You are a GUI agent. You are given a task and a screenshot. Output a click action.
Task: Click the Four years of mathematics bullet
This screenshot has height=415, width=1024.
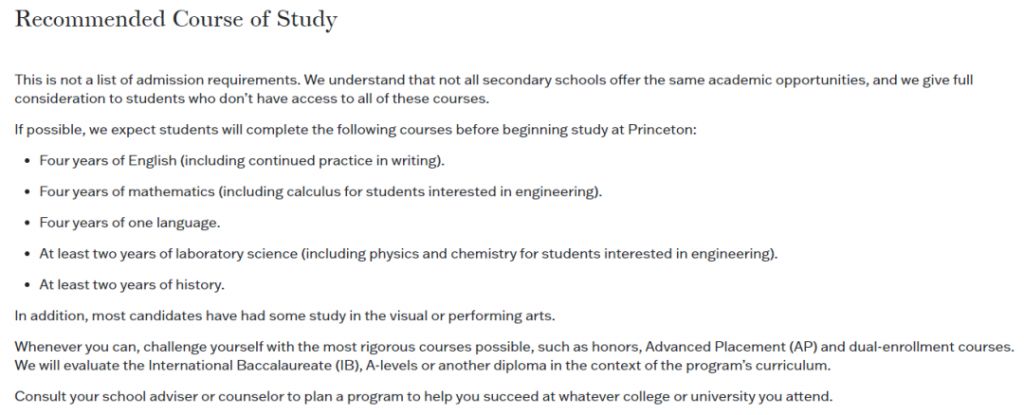tap(321, 192)
